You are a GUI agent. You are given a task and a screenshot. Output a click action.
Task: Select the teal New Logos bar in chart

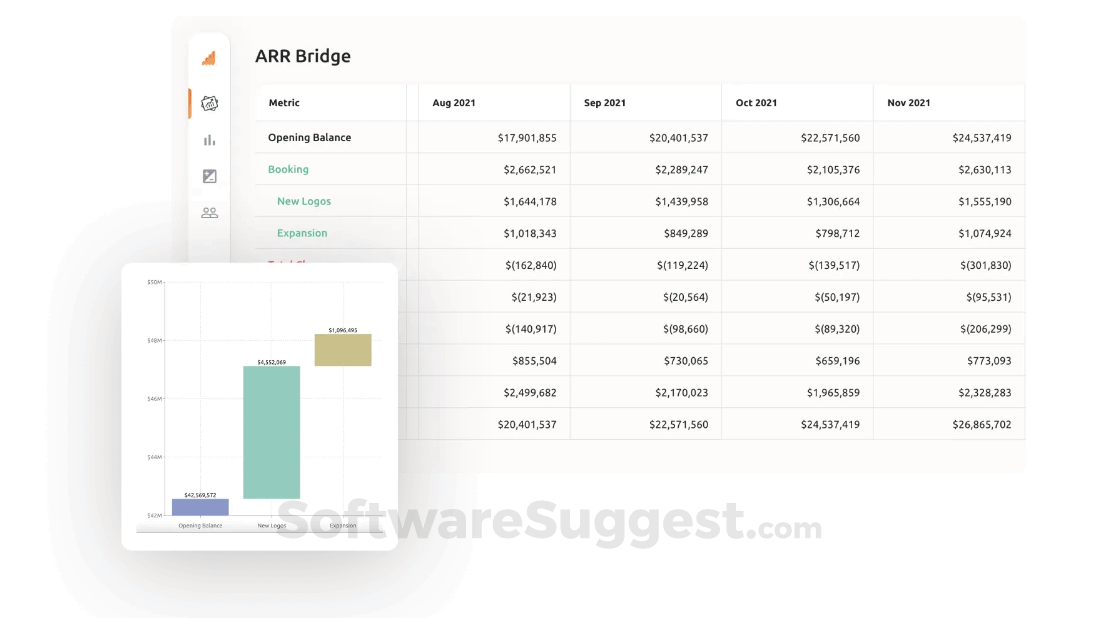coord(272,430)
